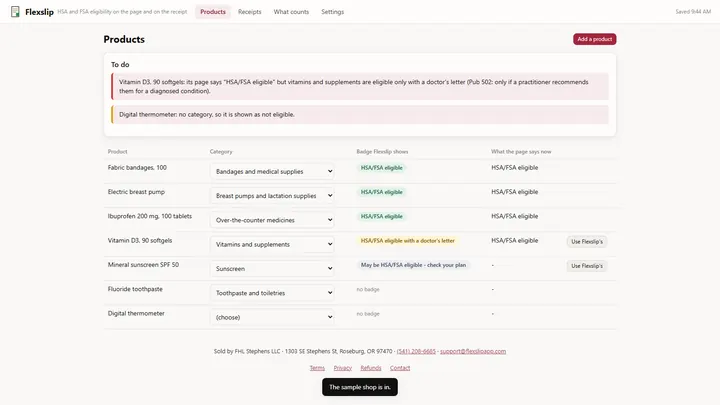Image resolution: width=720 pixels, height=405 pixels.
Task: Click the eligible with a doctor's letter badge
Action: click(407, 241)
